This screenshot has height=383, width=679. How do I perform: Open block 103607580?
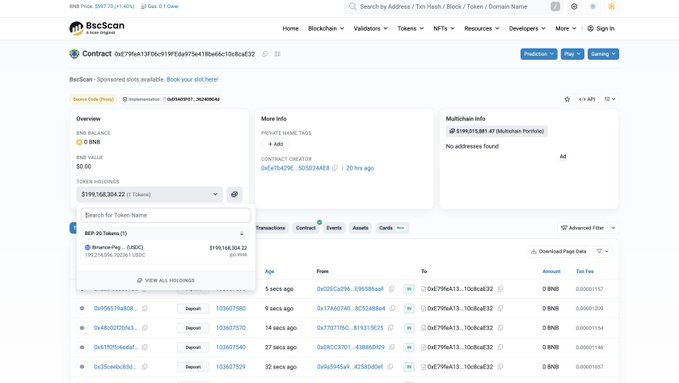[231, 308]
